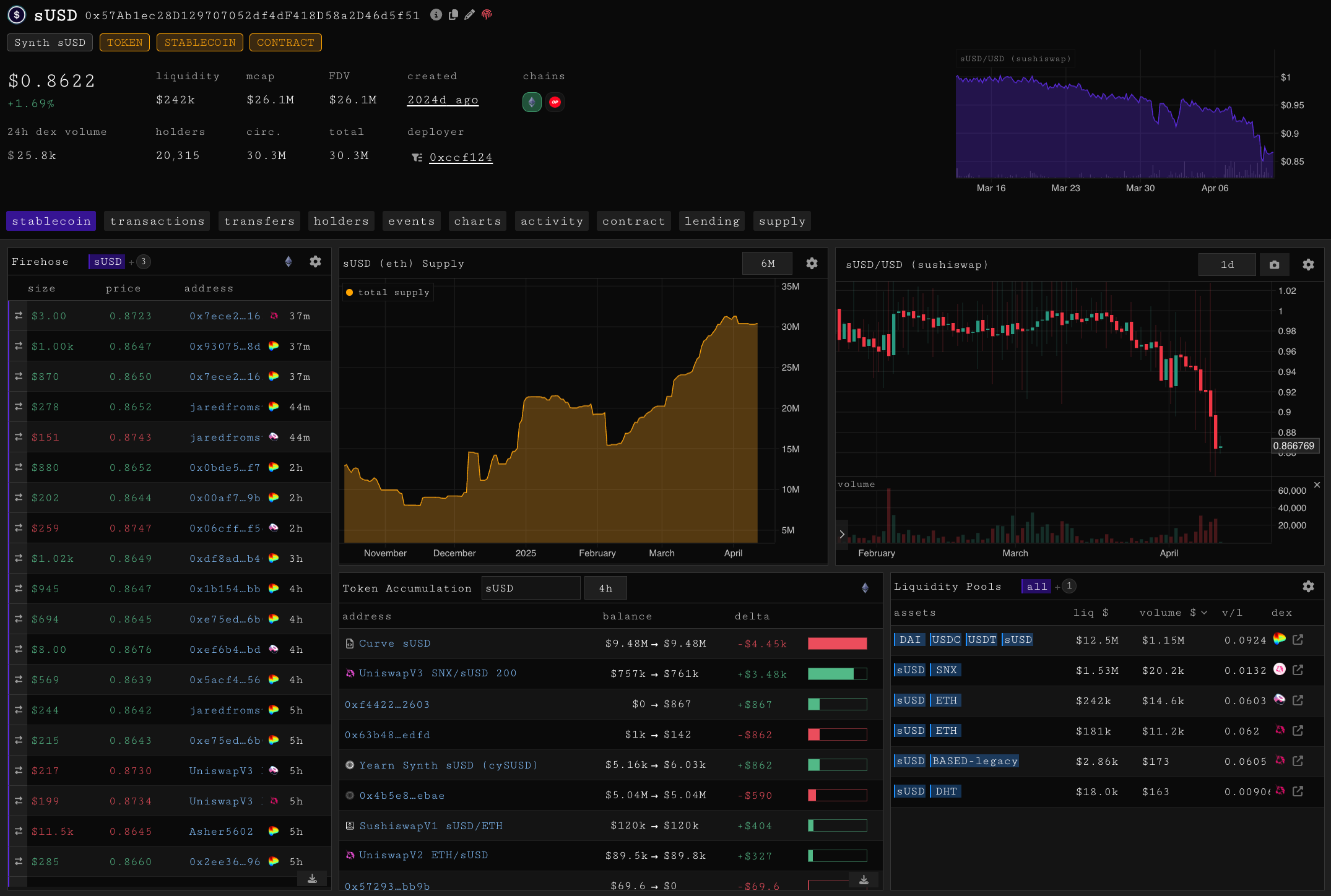
Task: Click the Token Accumulation sUSD input field
Action: (x=531, y=588)
